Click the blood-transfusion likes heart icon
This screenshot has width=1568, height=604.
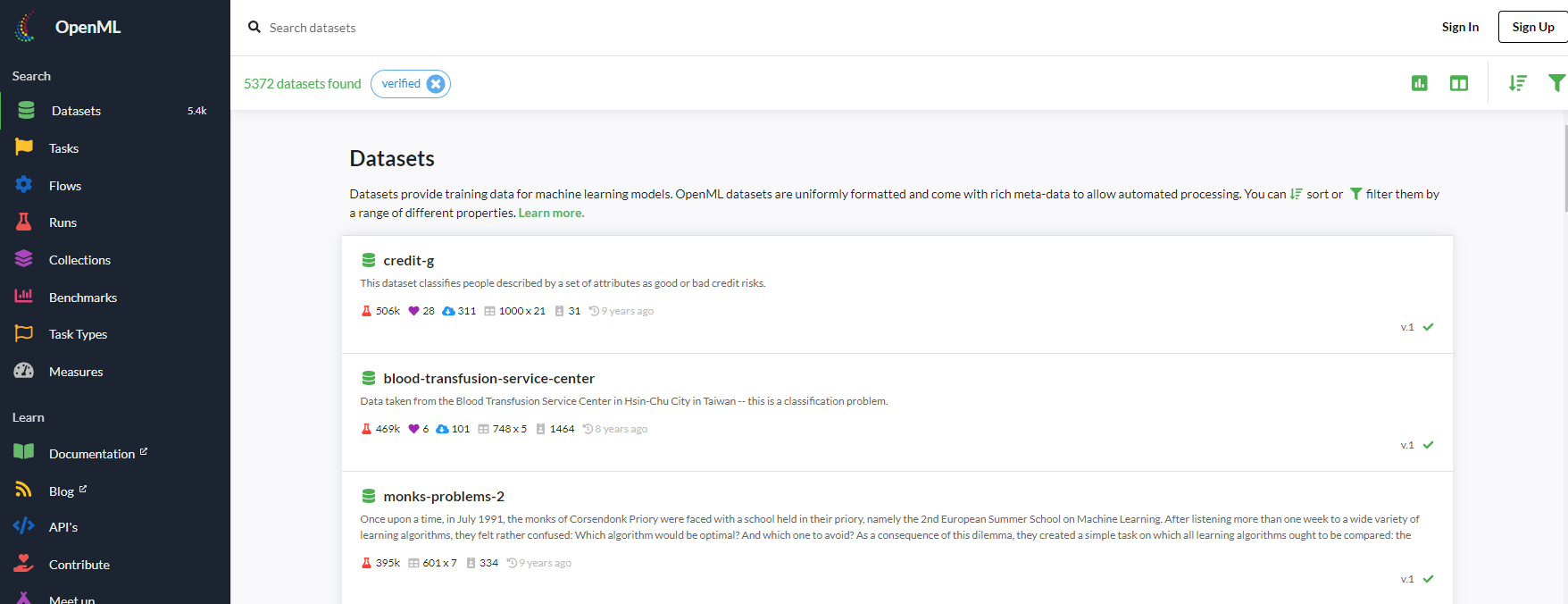point(413,429)
